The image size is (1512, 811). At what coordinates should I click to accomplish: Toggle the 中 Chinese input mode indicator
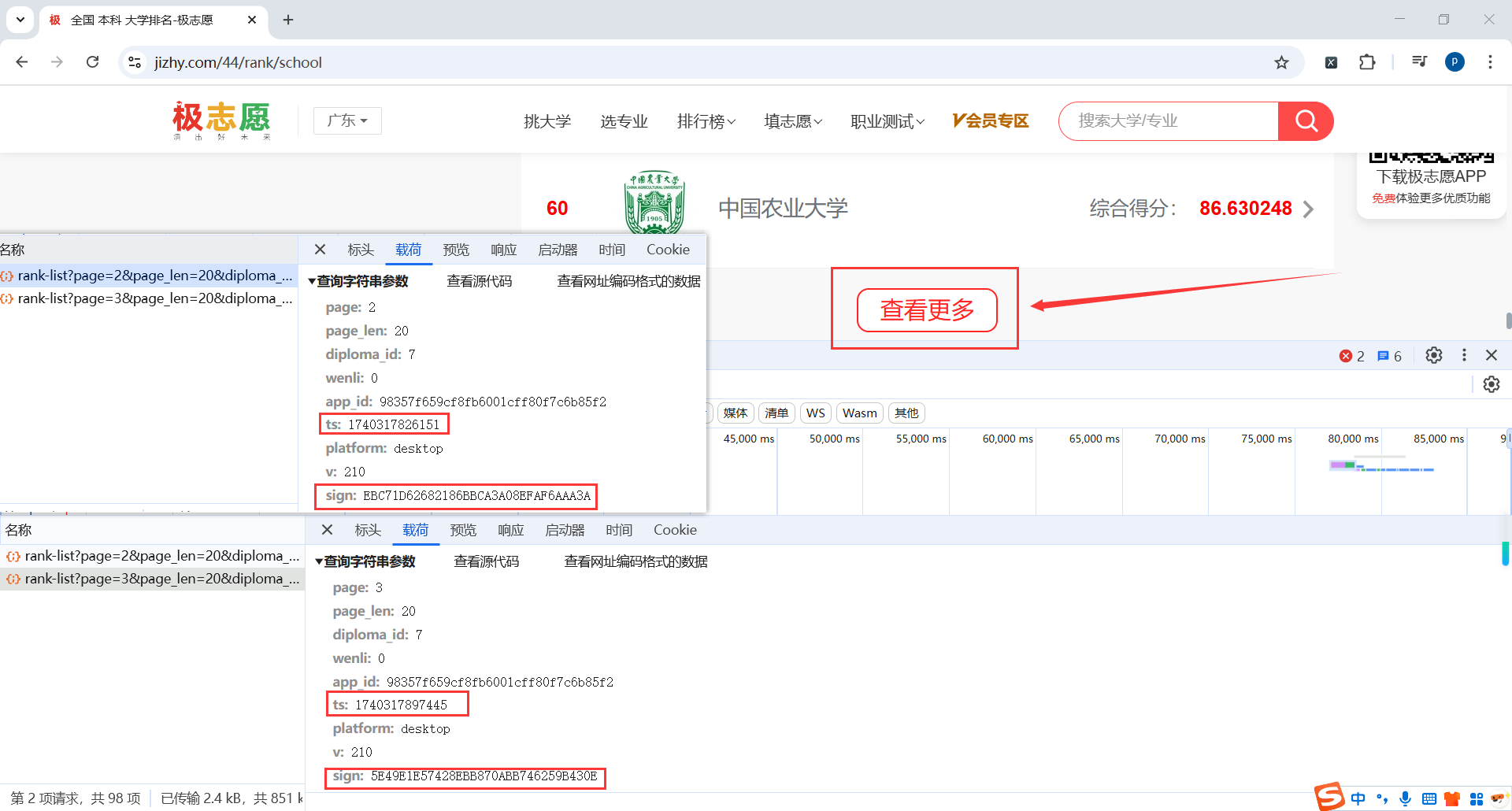(x=1358, y=798)
